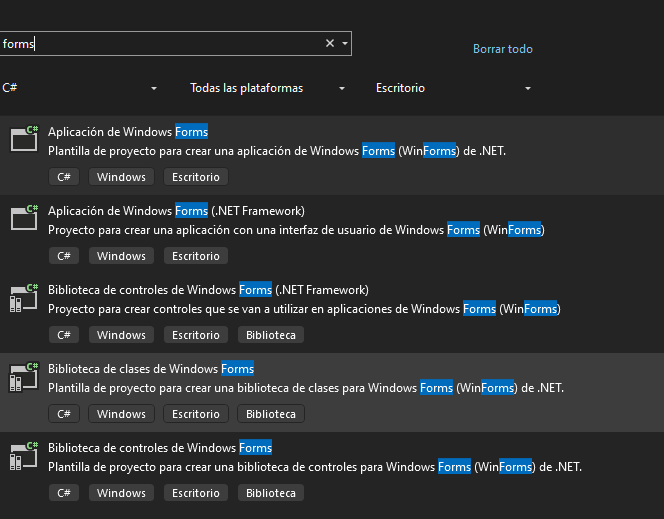664x519 pixels.
Task: Click Biblioteca tag in the last Biblioteca de controles row
Action: pos(271,493)
